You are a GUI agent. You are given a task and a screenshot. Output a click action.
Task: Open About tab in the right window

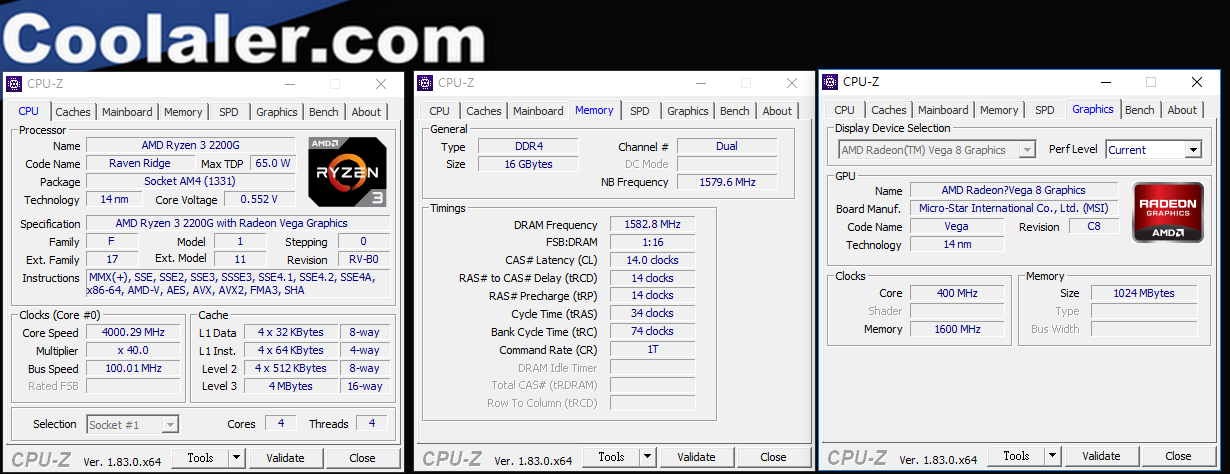[1182, 110]
